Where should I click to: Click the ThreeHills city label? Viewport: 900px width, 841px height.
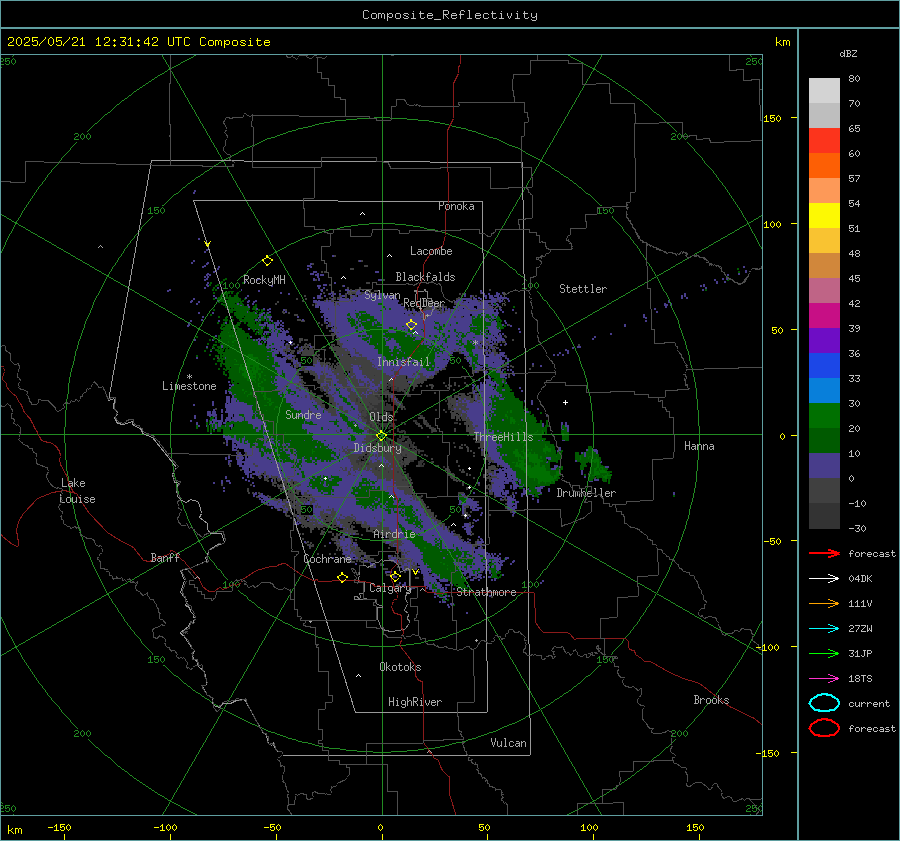(x=503, y=437)
